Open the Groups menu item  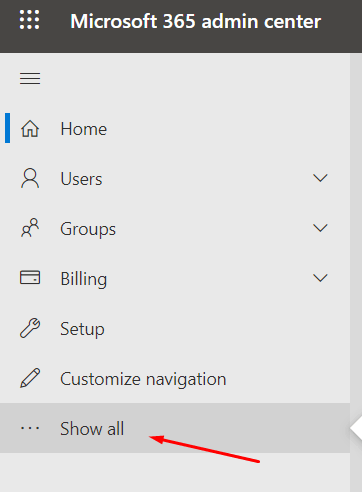coord(175,229)
